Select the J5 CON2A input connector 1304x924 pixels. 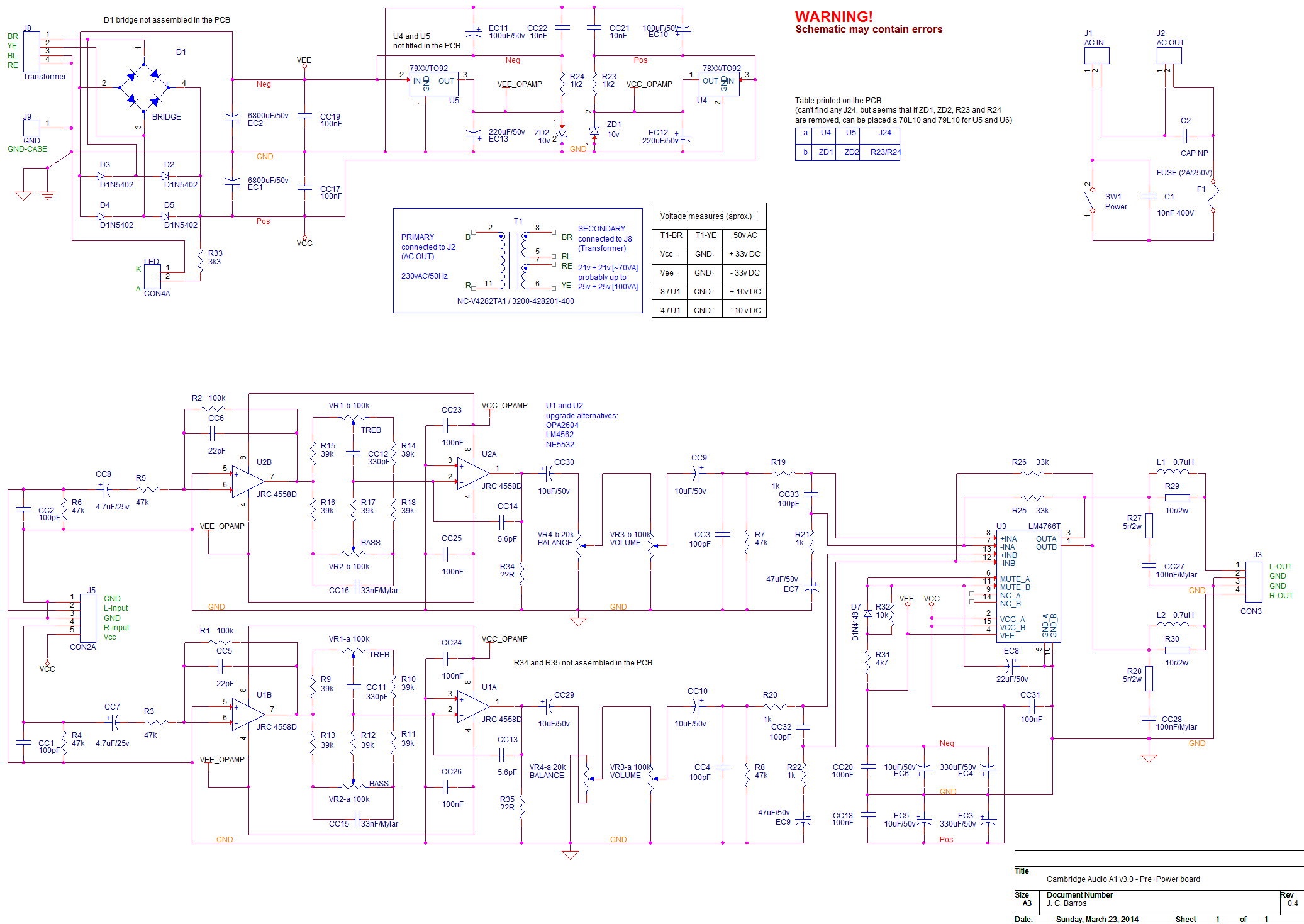point(88,618)
